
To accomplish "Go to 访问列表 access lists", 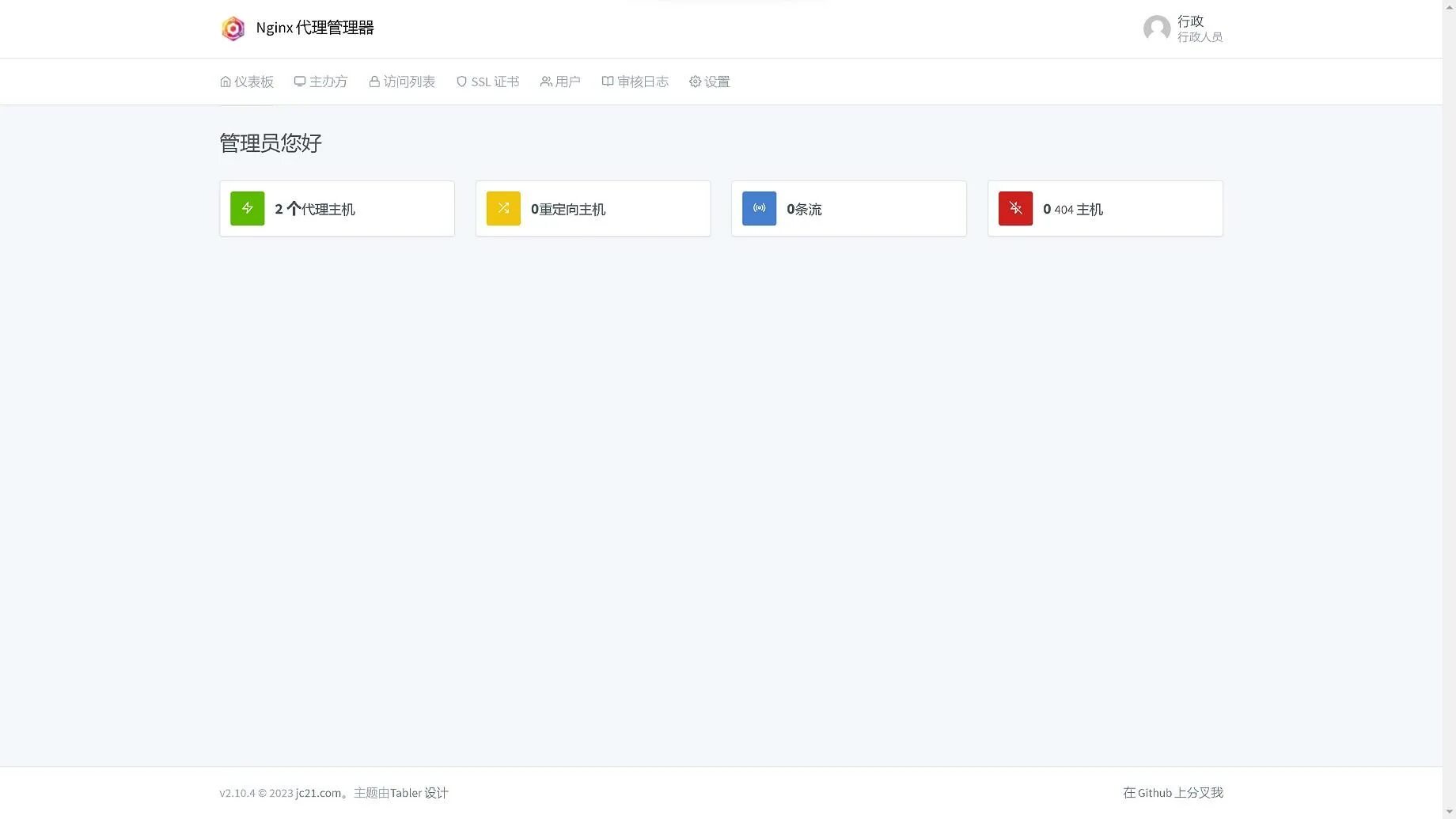I will [402, 82].
